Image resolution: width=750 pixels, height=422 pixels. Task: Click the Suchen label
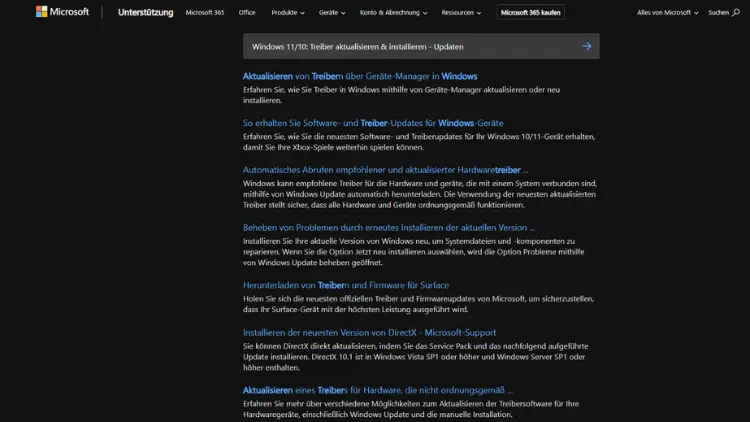point(718,12)
